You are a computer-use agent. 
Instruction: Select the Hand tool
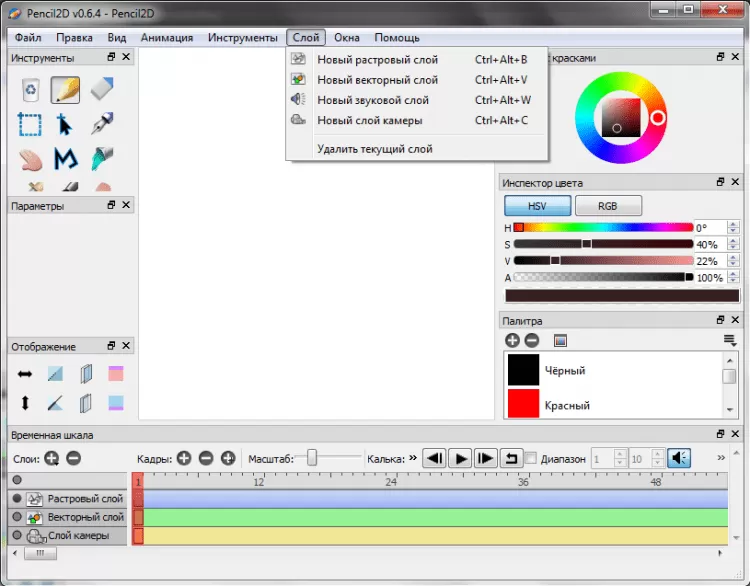click(31, 159)
